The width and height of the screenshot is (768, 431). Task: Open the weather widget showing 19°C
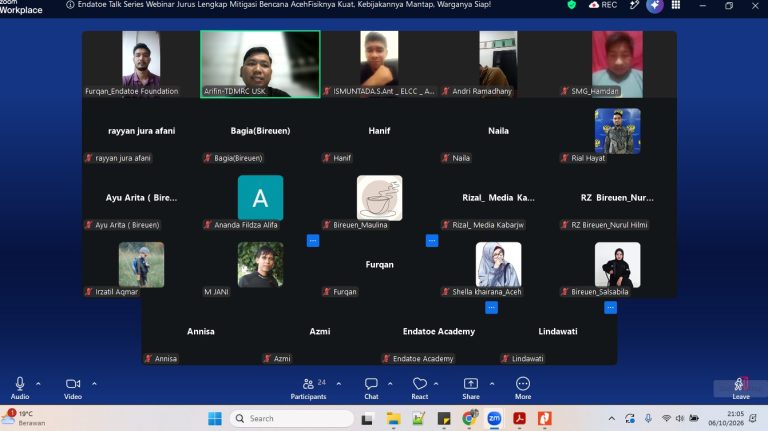[24, 418]
